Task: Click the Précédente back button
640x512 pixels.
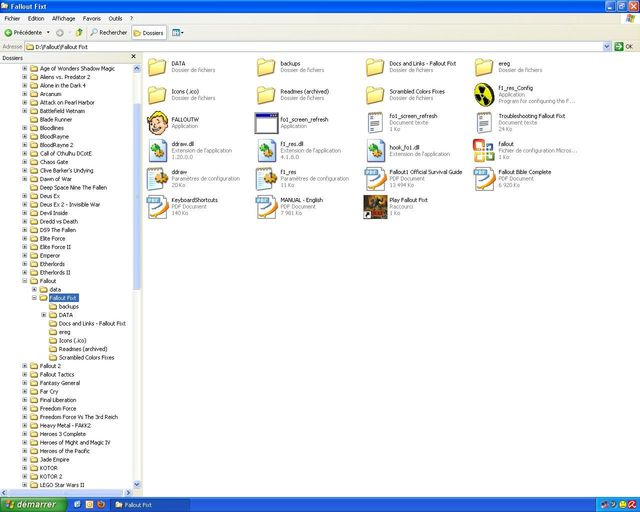Action: coord(24,32)
